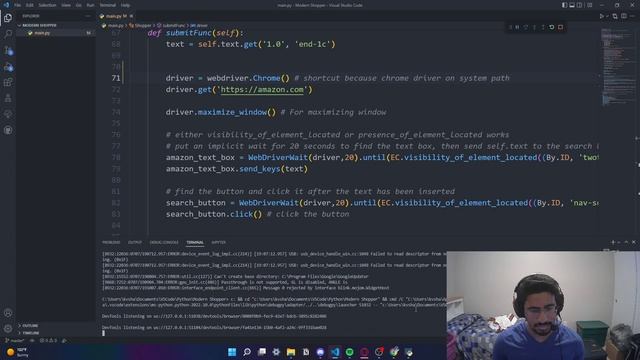This screenshot has width=640, height=360.
Task: Open the Manage gear in activity bar
Action: (x=8, y=329)
